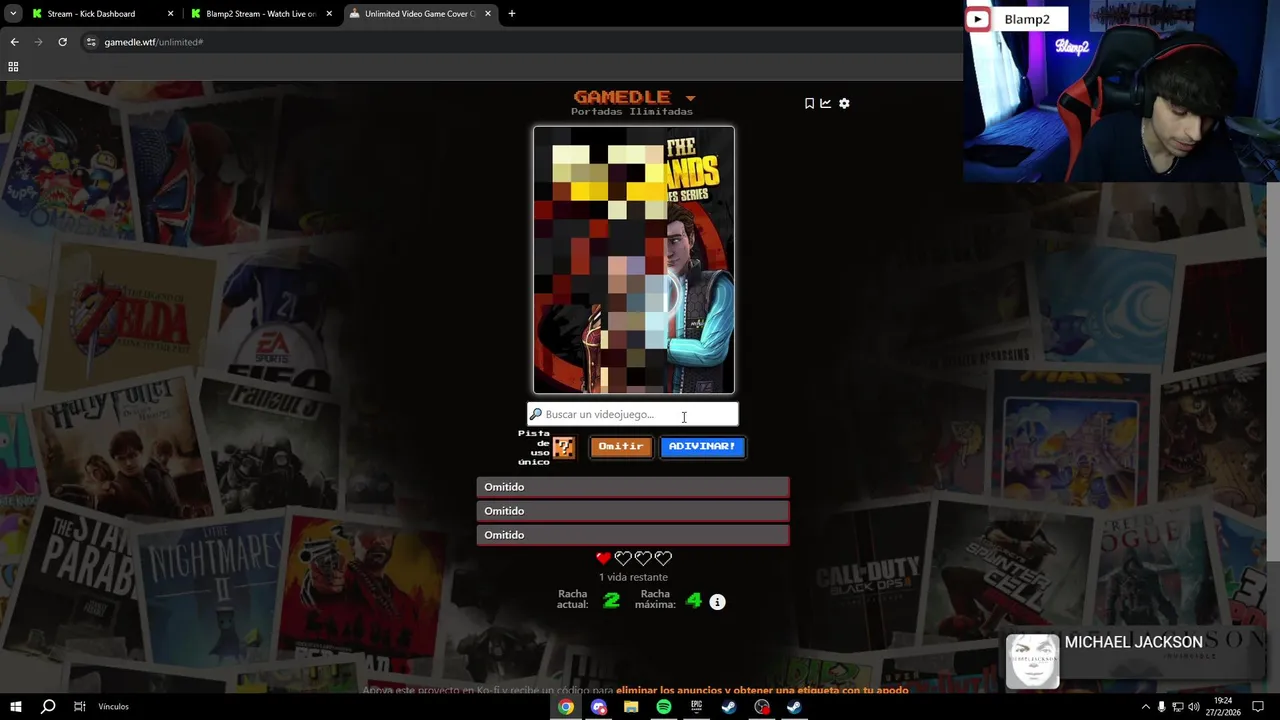Select the Unlimited Video Game Cover tab
The width and height of the screenshot is (1280, 720).
[420, 14]
